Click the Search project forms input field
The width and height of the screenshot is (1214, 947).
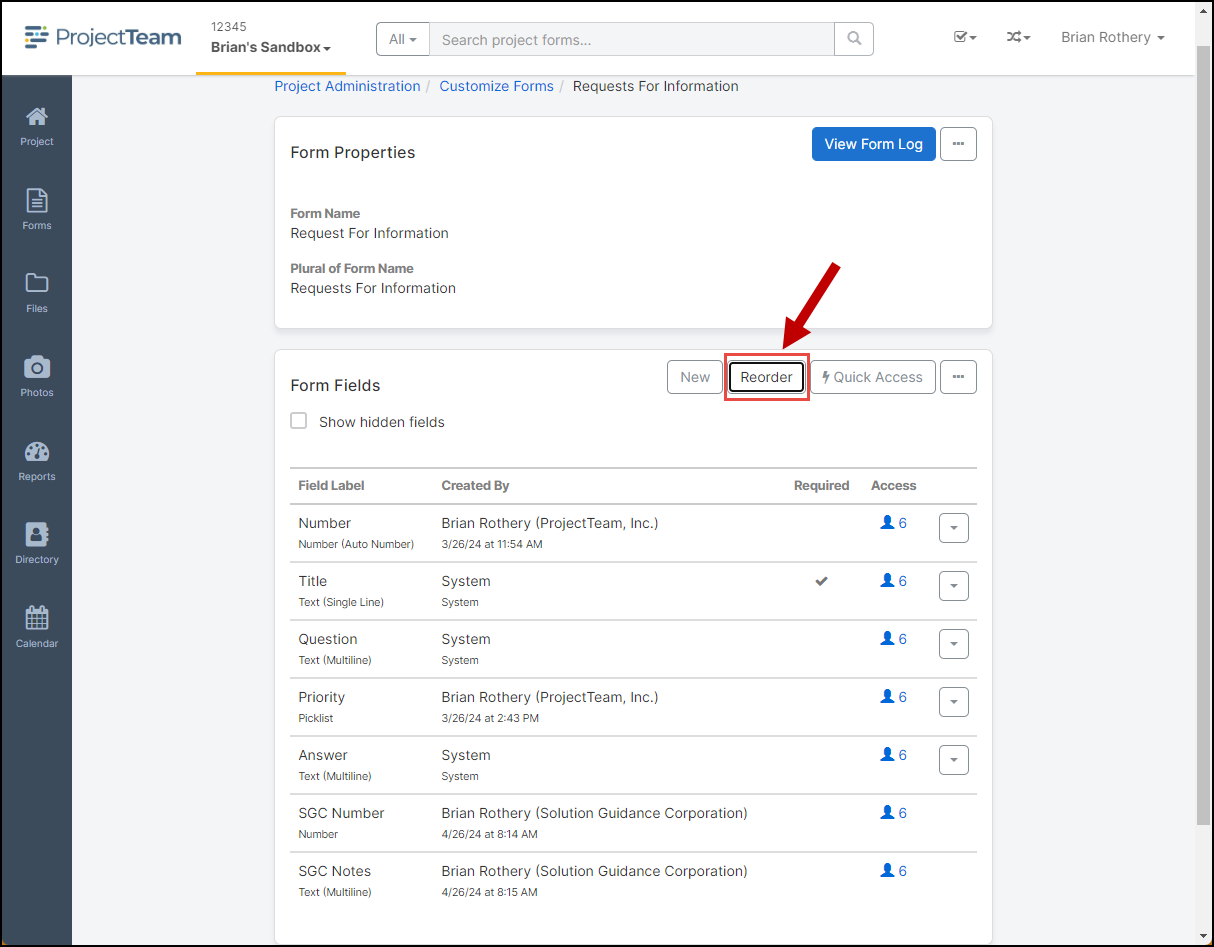pos(631,39)
